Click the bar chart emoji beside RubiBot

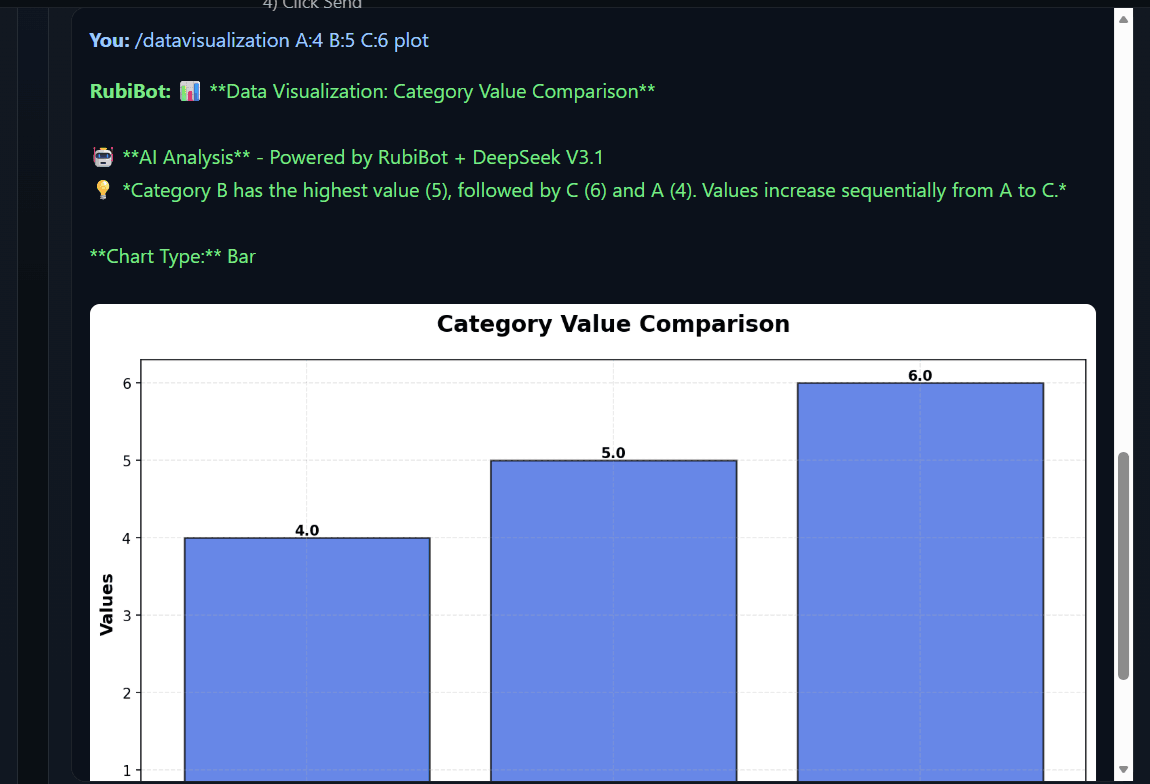(190, 92)
